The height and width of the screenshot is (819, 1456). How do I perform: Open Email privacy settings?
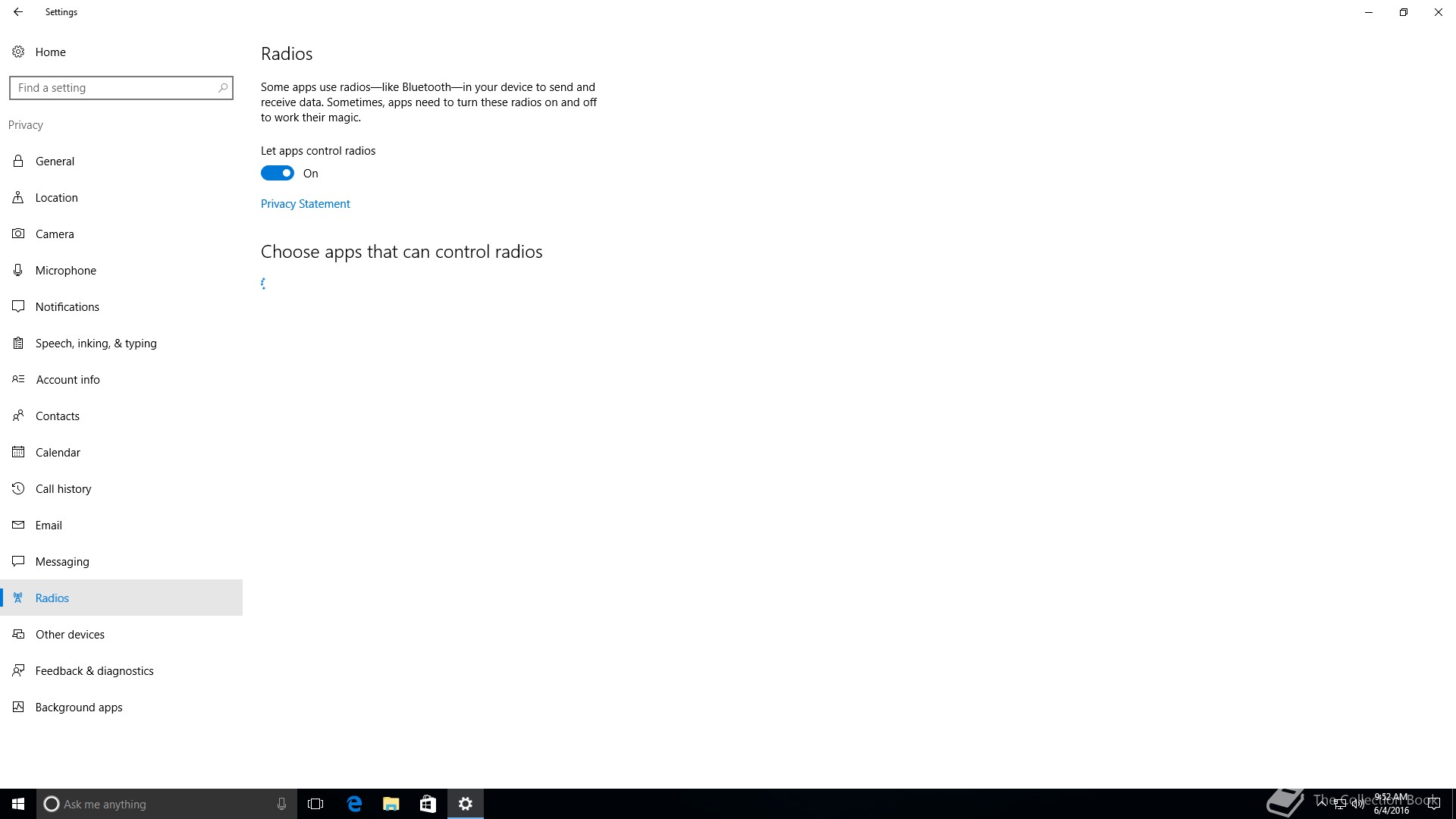[x=49, y=526]
